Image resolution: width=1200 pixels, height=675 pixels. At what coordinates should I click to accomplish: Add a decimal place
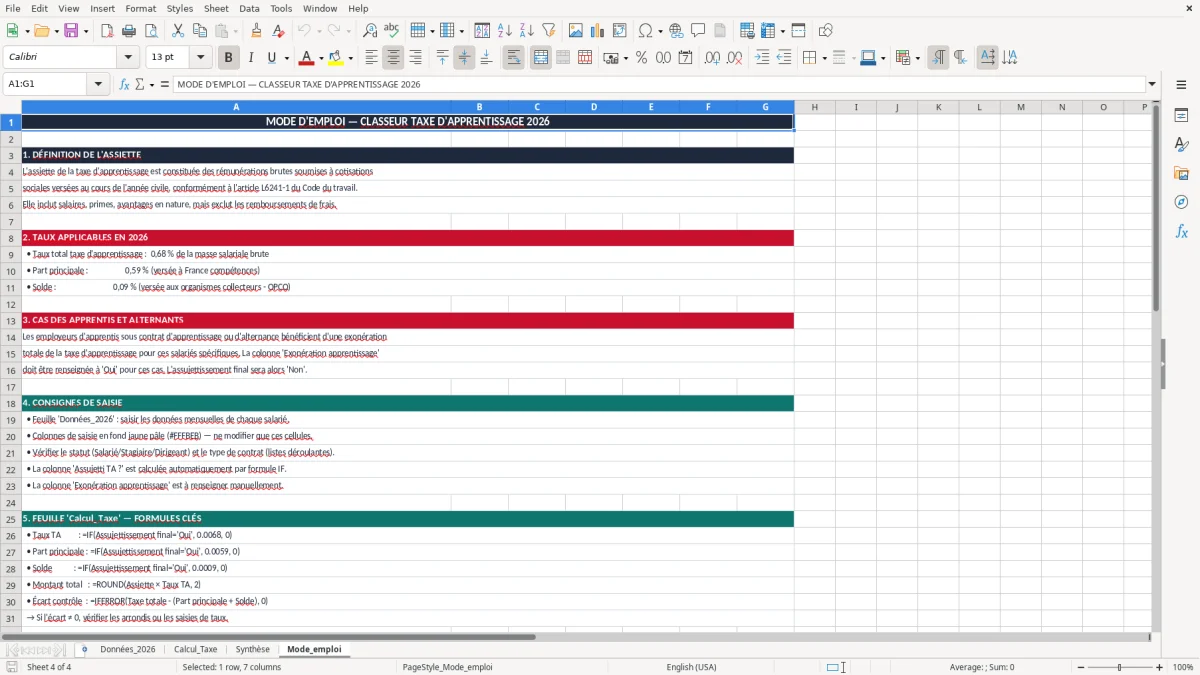click(x=711, y=58)
